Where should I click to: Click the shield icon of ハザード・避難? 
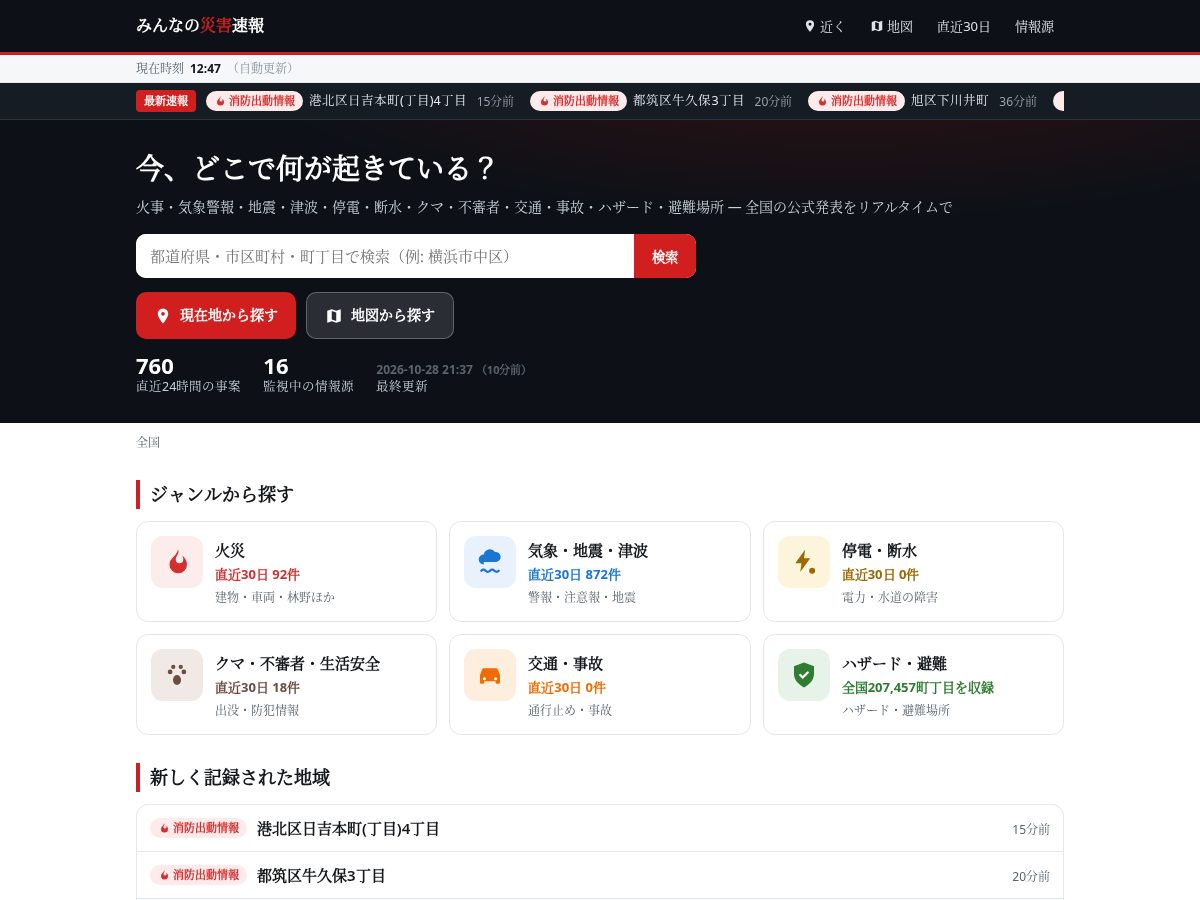pos(804,675)
